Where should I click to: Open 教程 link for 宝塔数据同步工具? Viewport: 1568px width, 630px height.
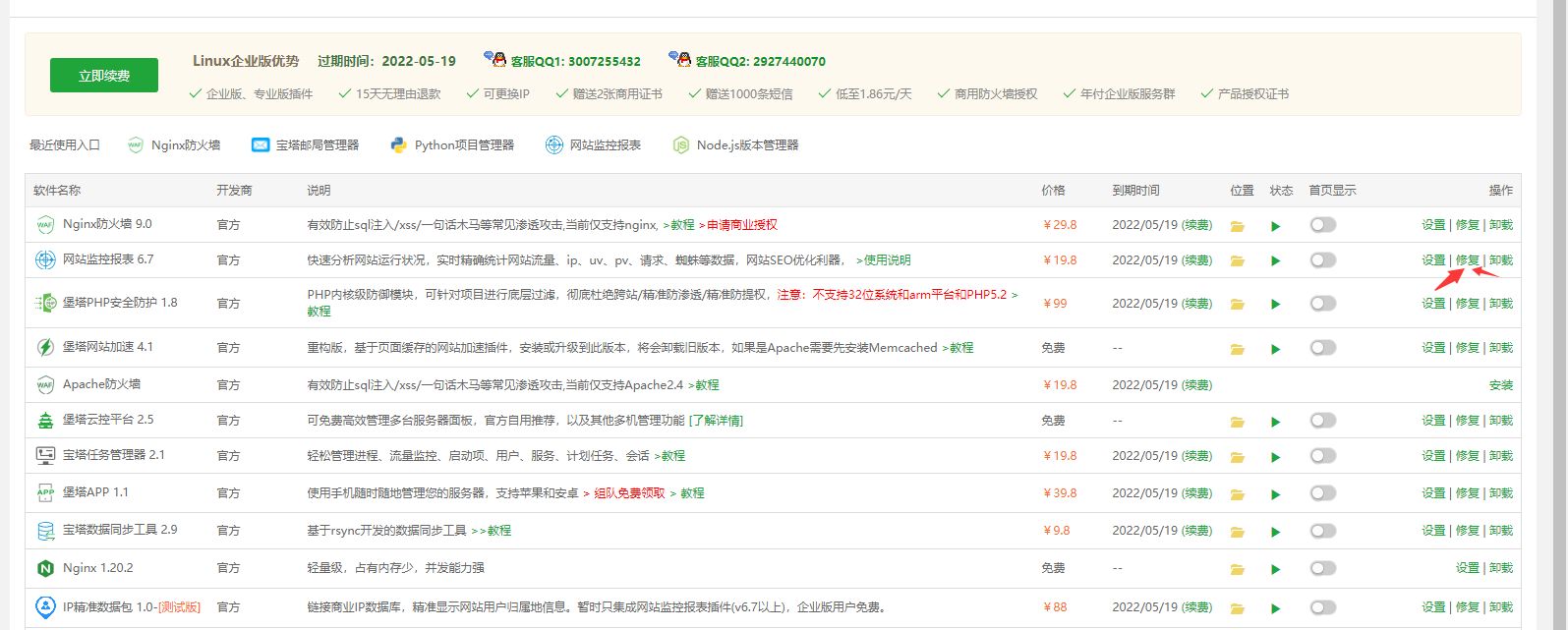(492, 531)
